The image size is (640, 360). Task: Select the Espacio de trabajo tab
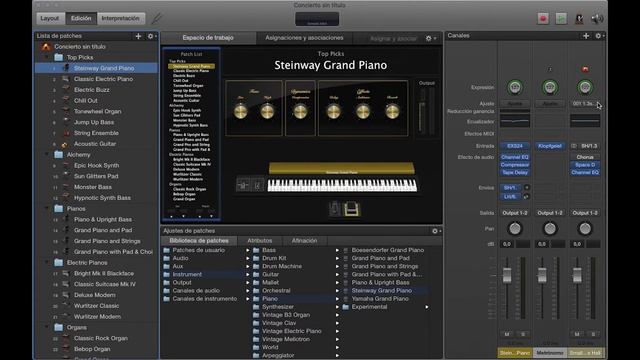tap(208, 38)
